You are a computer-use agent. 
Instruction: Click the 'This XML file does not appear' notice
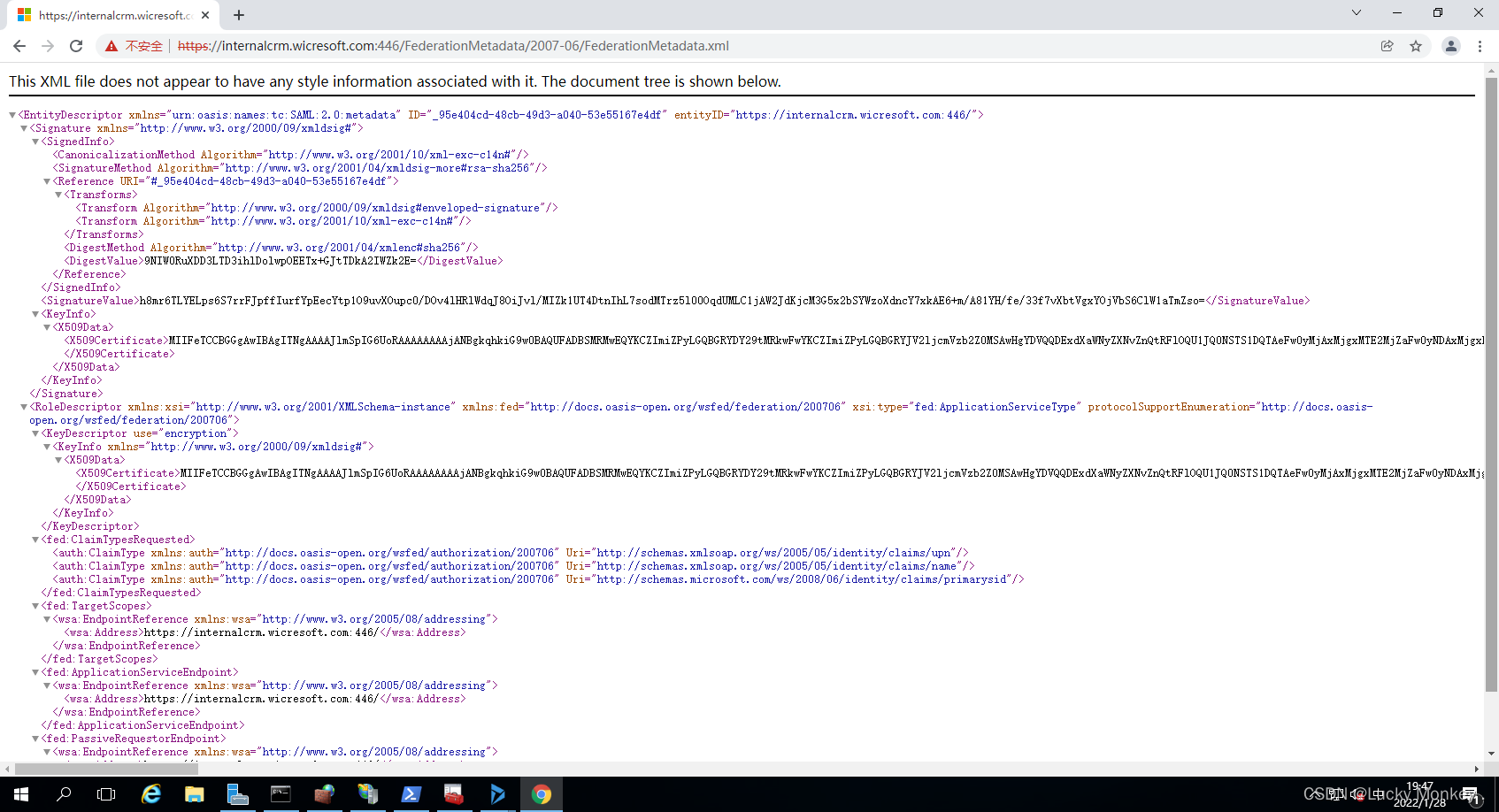point(395,81)
